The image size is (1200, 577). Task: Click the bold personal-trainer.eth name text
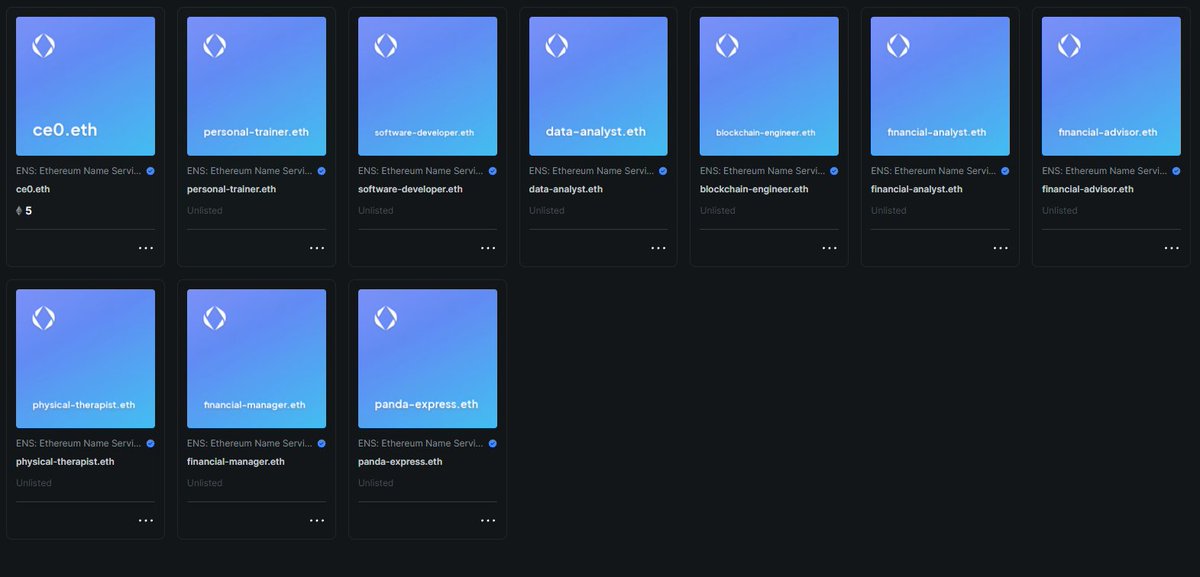[232, 189]
